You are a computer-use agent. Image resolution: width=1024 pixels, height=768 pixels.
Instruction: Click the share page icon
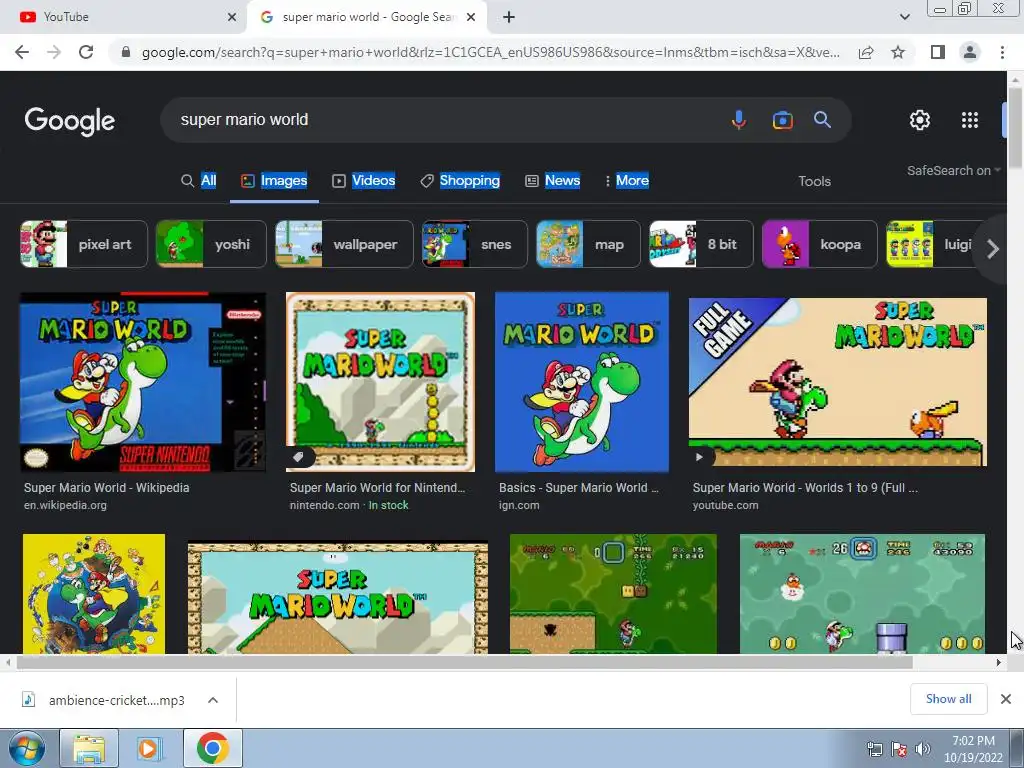pyautogui.click(x=866, y=52)
